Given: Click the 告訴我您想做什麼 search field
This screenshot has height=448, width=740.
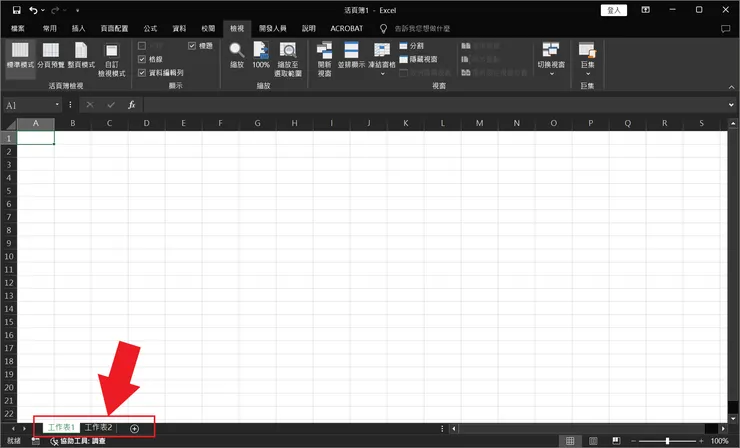Looking at the screenshot, I should (422, 29).
